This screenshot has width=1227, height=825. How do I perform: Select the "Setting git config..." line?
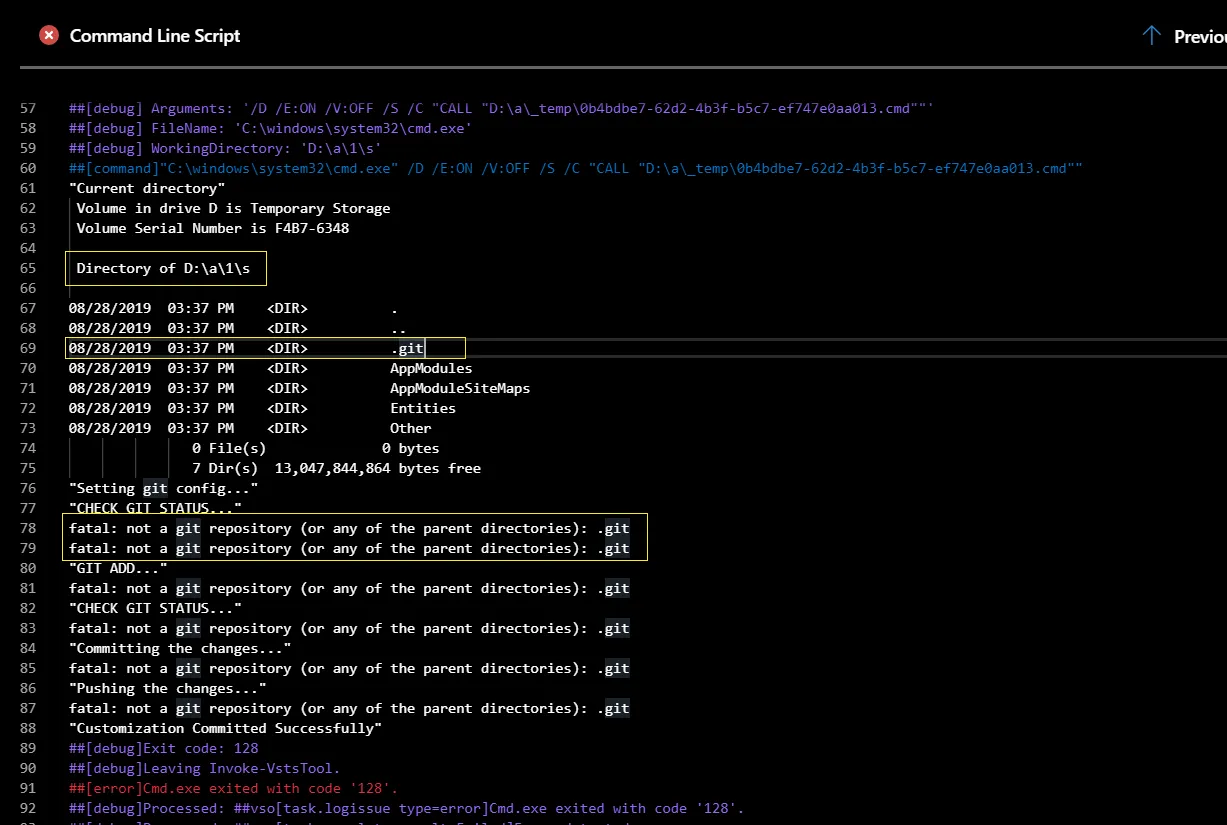pos(163,488)
